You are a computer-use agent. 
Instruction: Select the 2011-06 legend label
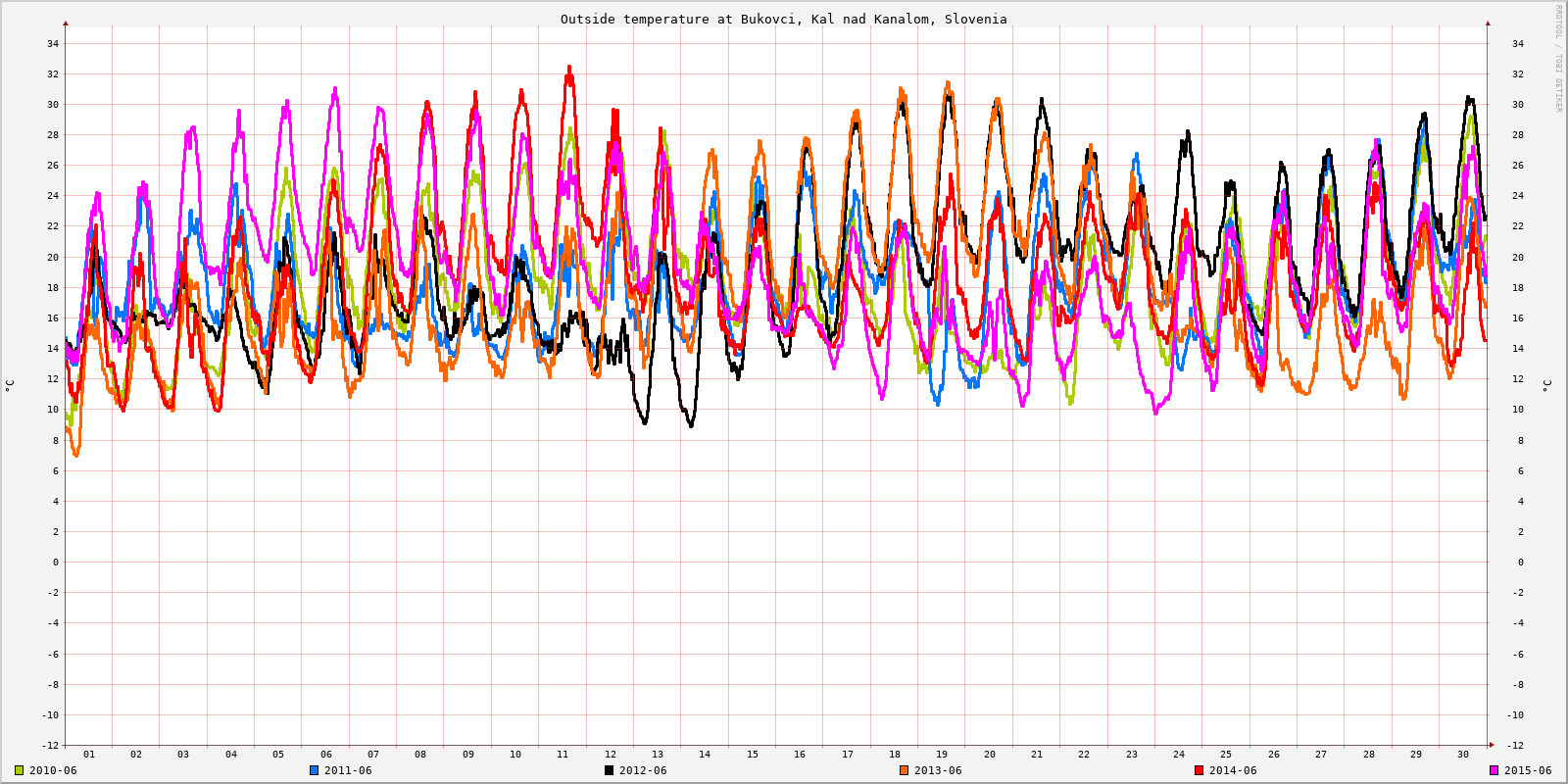pos(348,770)
